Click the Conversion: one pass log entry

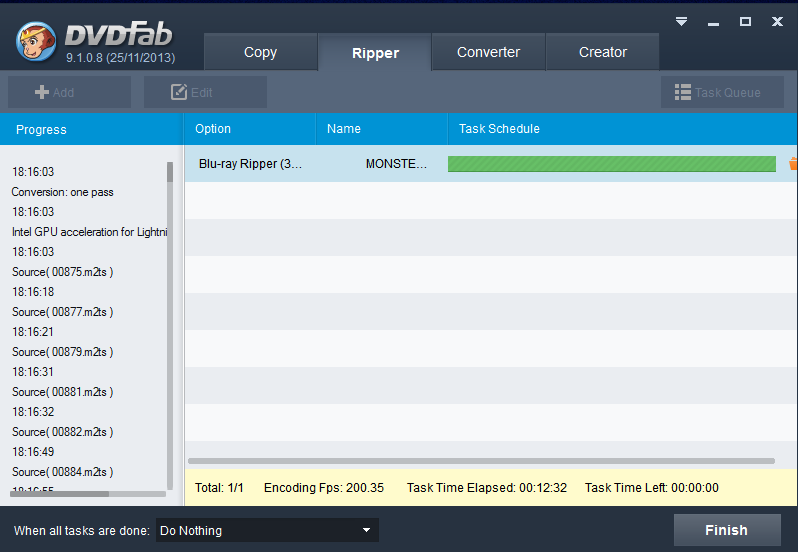tap(62, 192)
